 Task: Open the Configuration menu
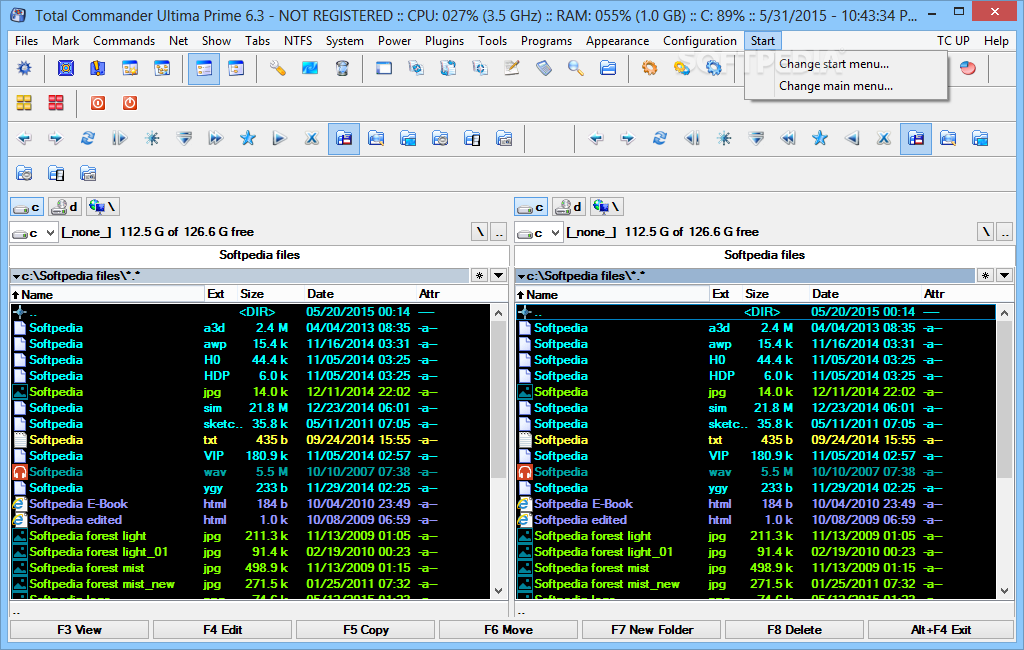tap(699, 41)
